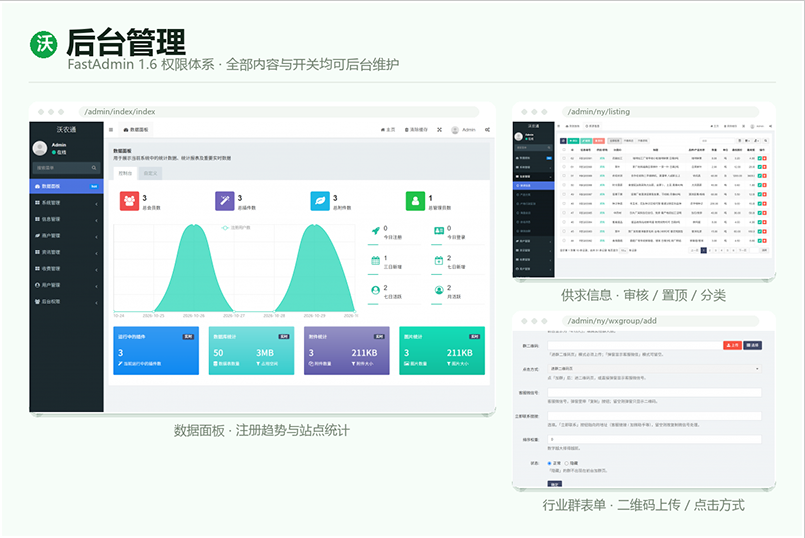
Task: Click the fullscreen icon in dashboard header
Action: point(439,130)
